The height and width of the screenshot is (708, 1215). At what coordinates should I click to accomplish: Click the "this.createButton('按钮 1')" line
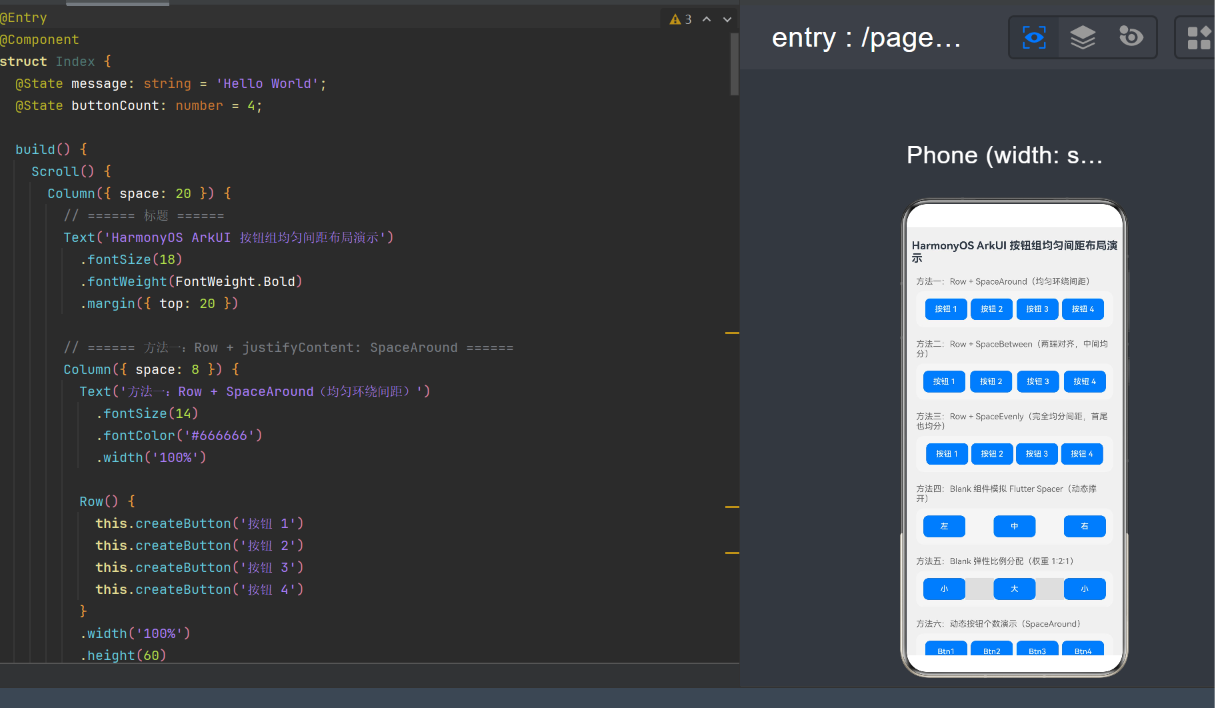click(x=199, y=523)
